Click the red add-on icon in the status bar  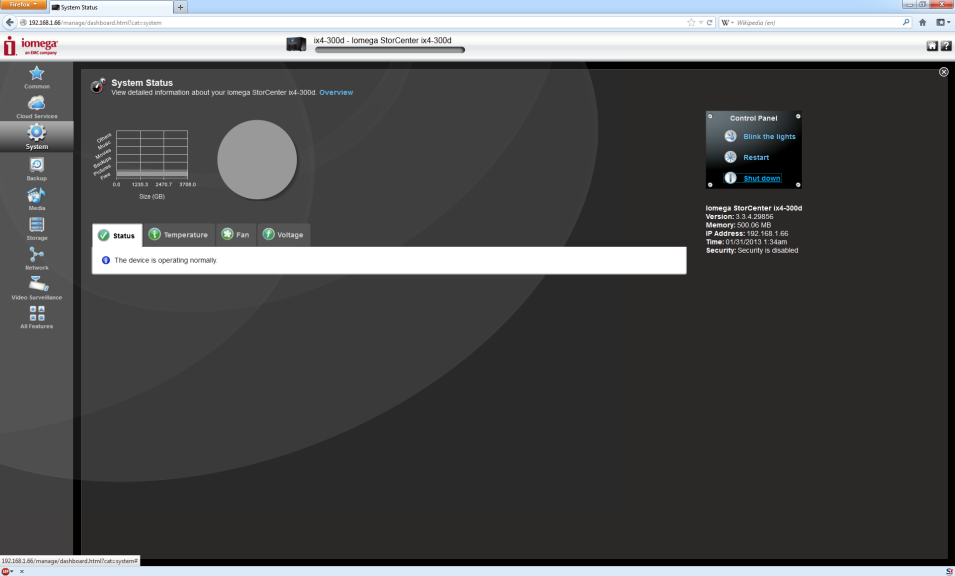coord(5,571)
